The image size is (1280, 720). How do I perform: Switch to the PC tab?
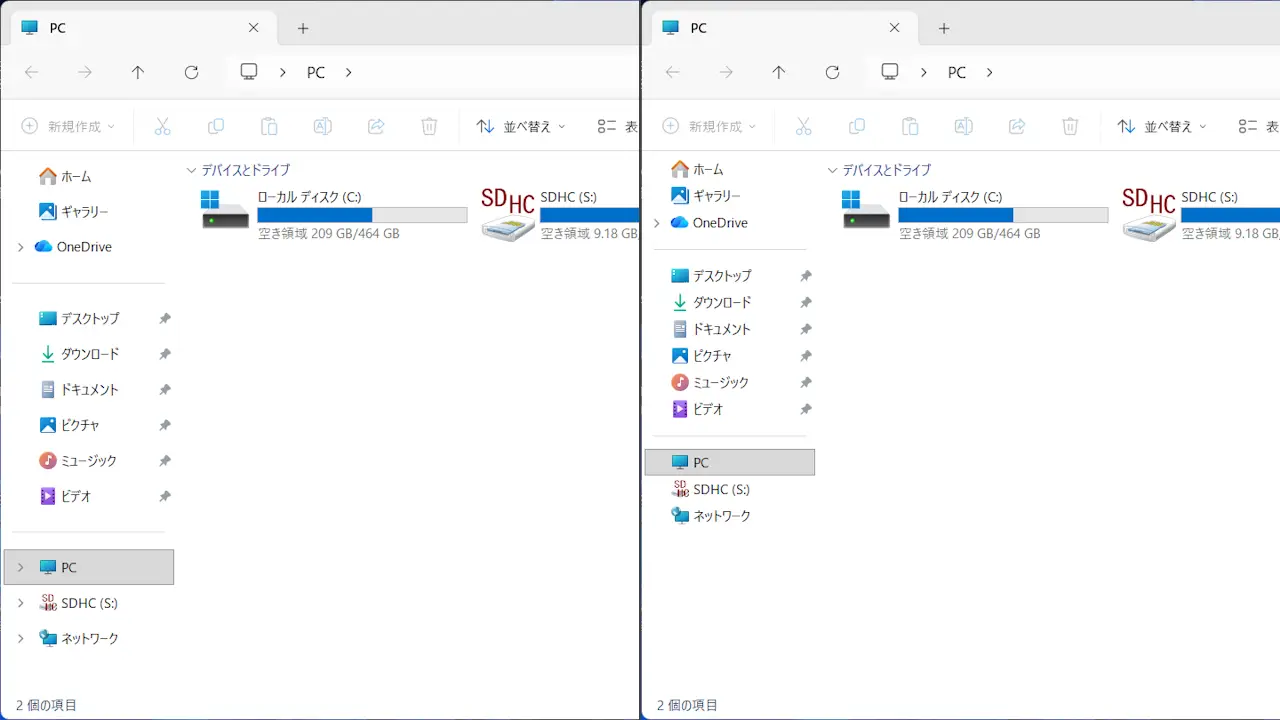tap(57, 27)
